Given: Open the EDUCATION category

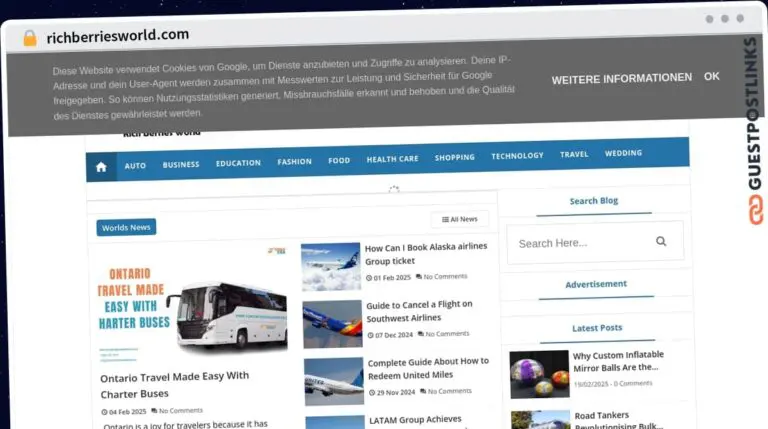Looking at the screenshot, I should (239, 163).
